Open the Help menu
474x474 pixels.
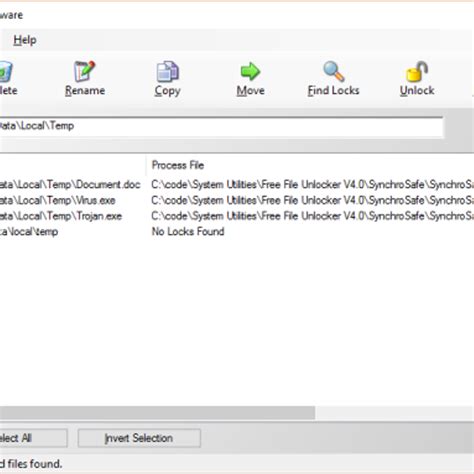[x=25, y=40]
